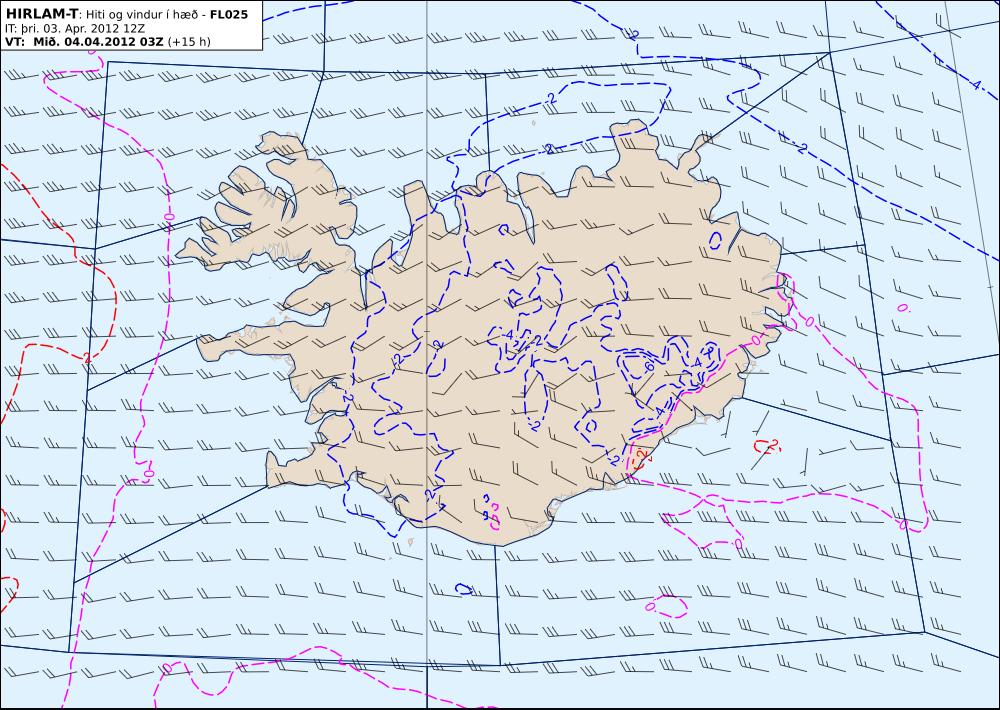Select the 'Hiti og vindur í hæð' caption
The height and width of the screenshot is (710, 1000).
click(144, 15)
